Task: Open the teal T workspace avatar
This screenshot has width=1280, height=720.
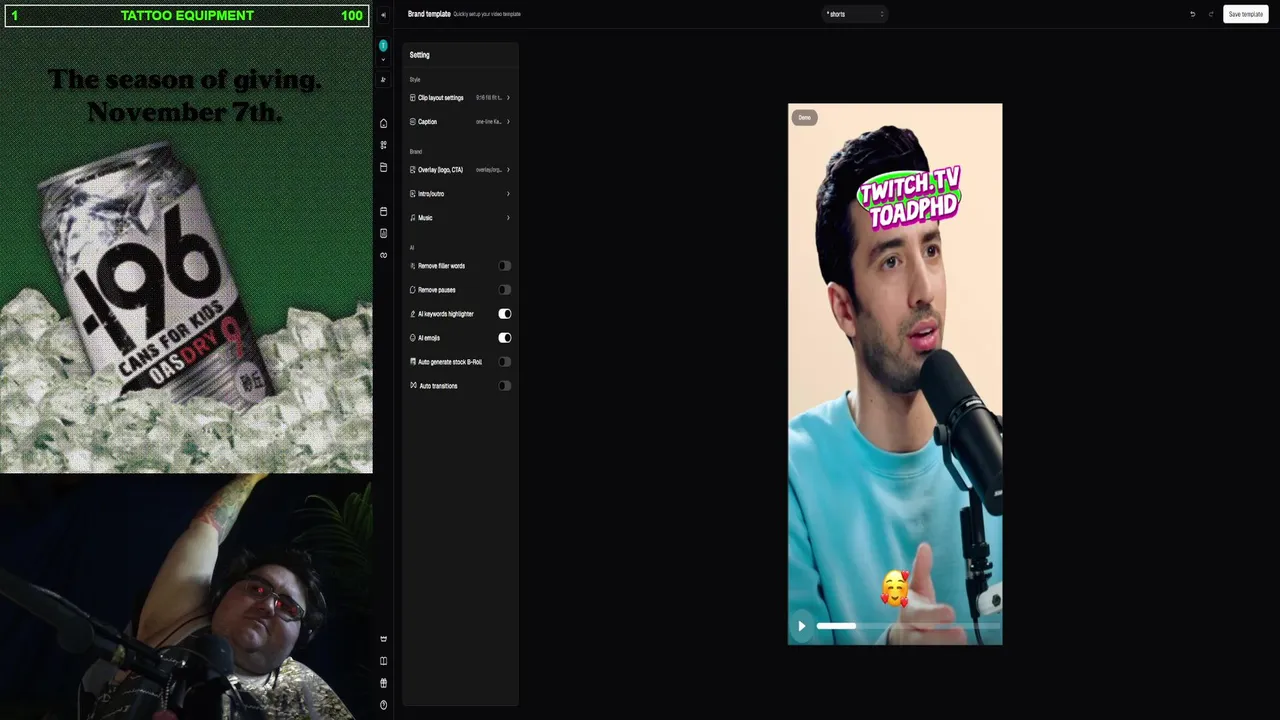Action: point(383,46)
